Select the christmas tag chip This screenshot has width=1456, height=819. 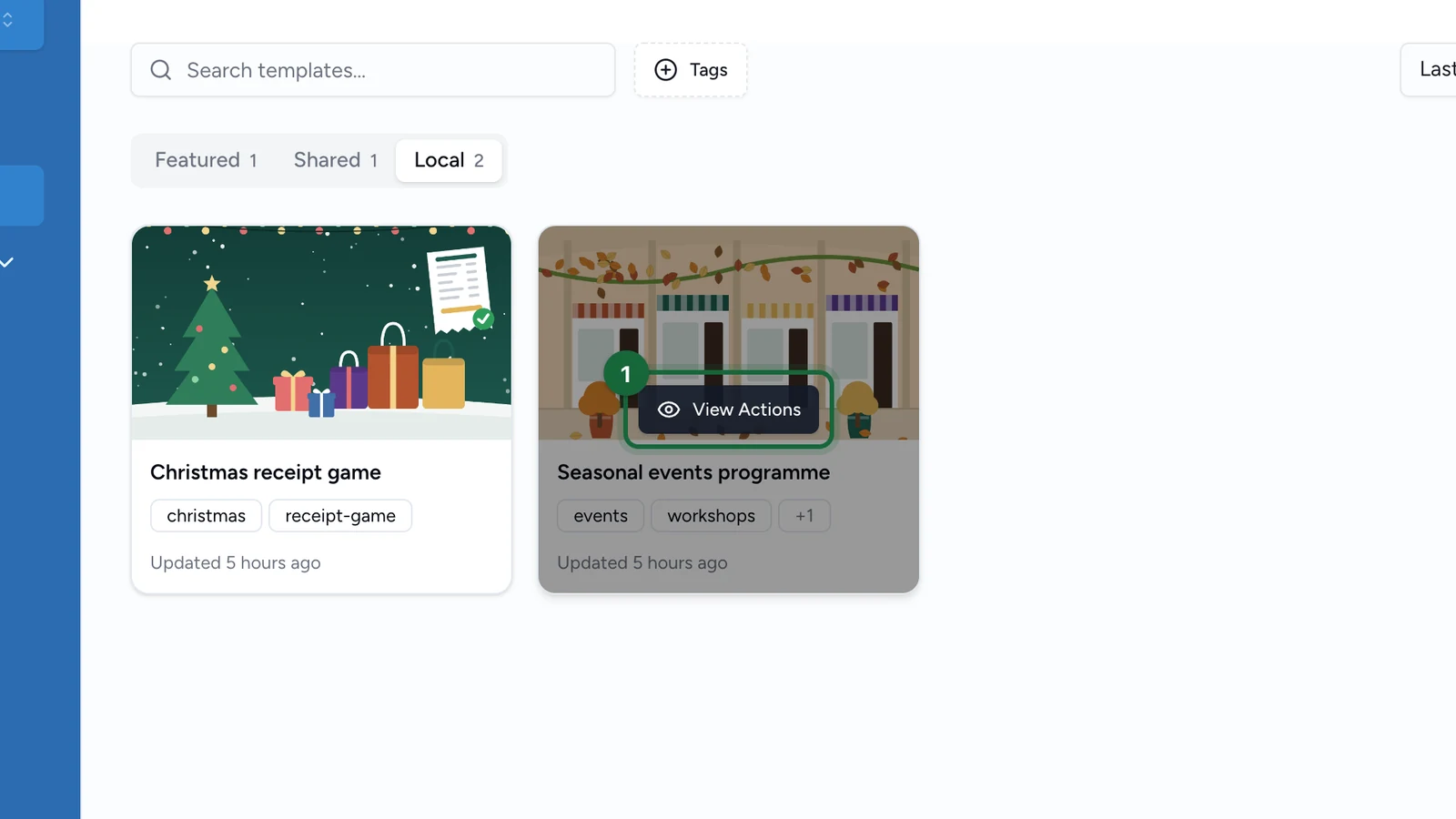[x=207, y=516]
